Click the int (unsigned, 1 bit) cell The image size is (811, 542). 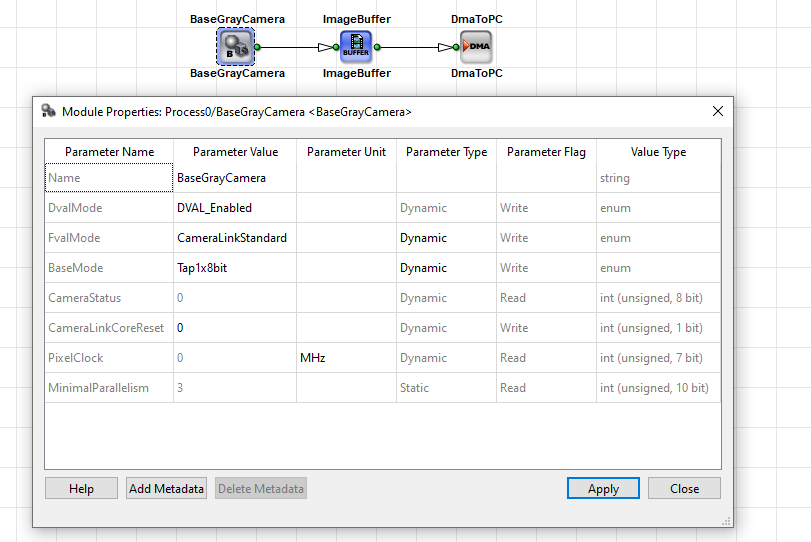click(x=658, y=328)
